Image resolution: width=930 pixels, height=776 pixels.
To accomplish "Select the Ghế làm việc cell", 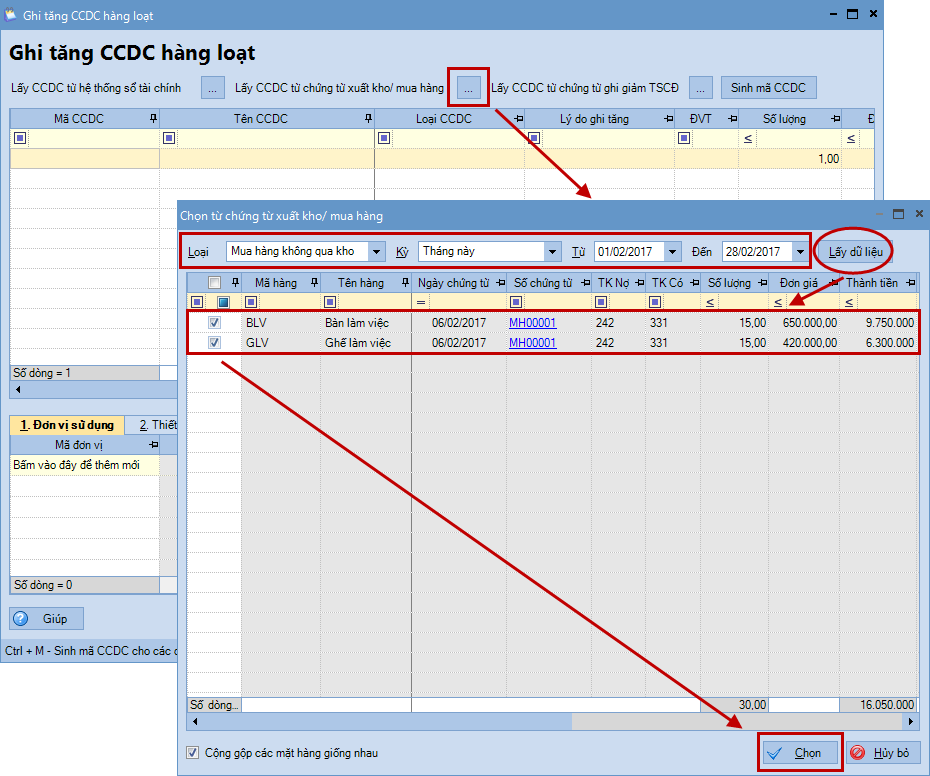I will 366,343.
